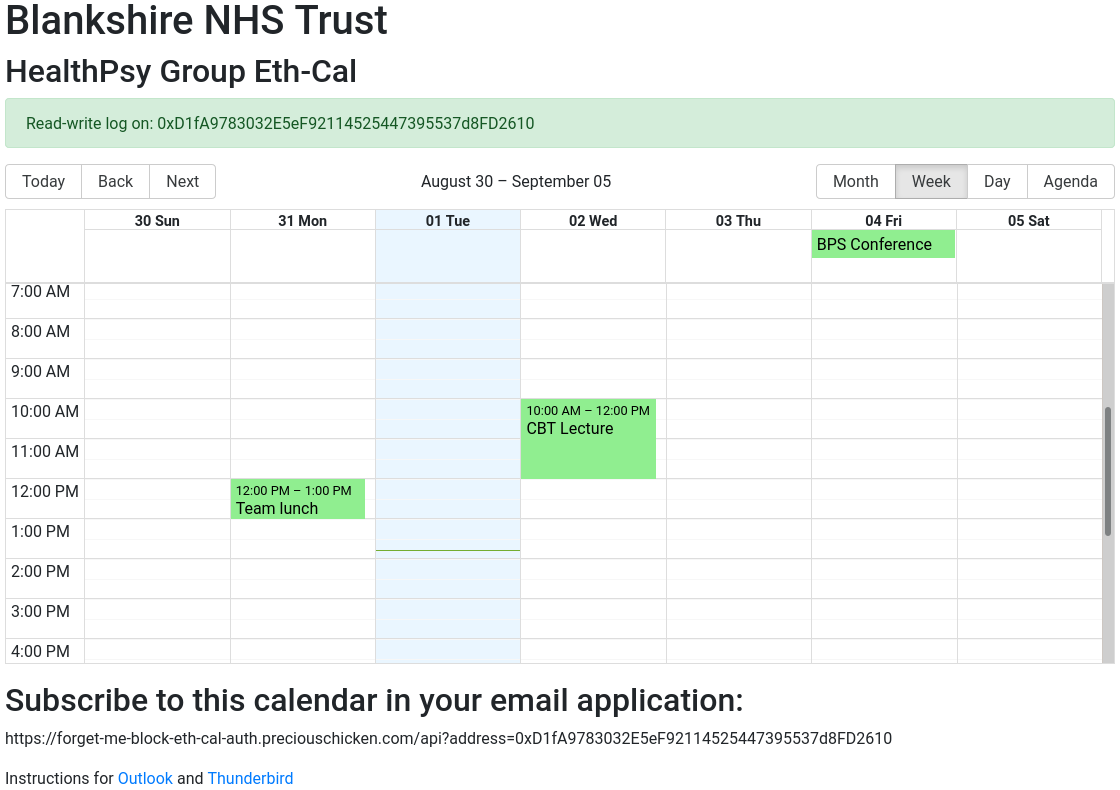This screenshot has height=790, width=1120.
Task: Switch to Day view
Action: [997, 181]
